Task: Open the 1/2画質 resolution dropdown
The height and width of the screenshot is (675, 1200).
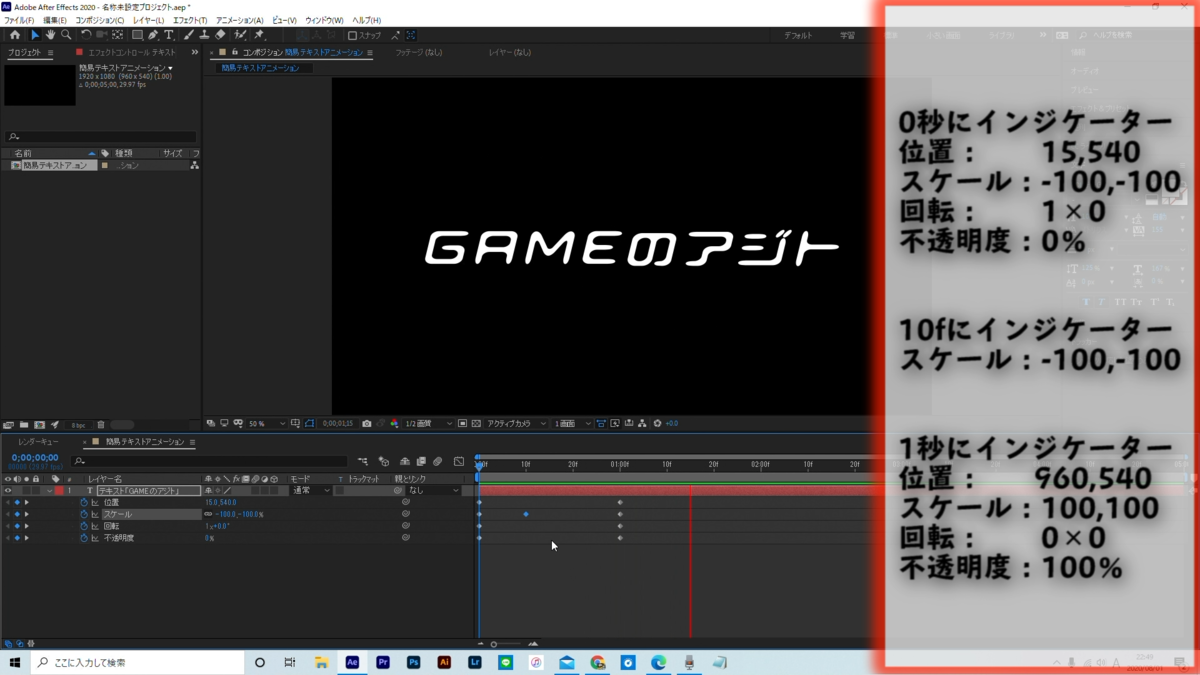Action: (x=429, y=424)
